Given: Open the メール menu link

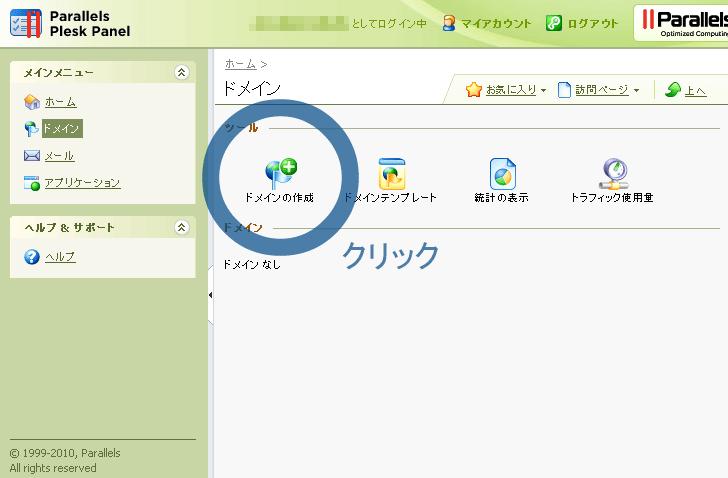Looking at the screenshot, I should coord(59,156).
